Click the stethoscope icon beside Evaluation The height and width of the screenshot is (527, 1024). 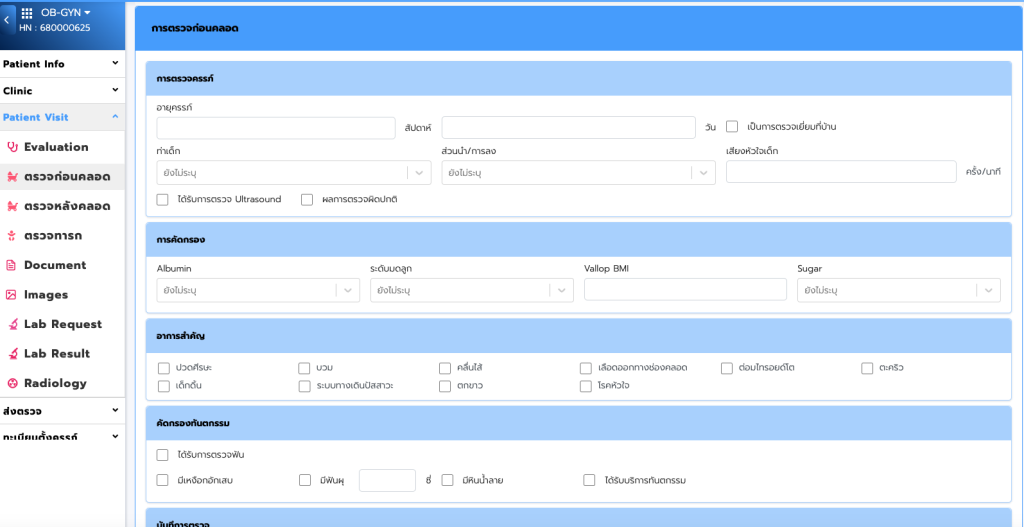click(12, 147)
